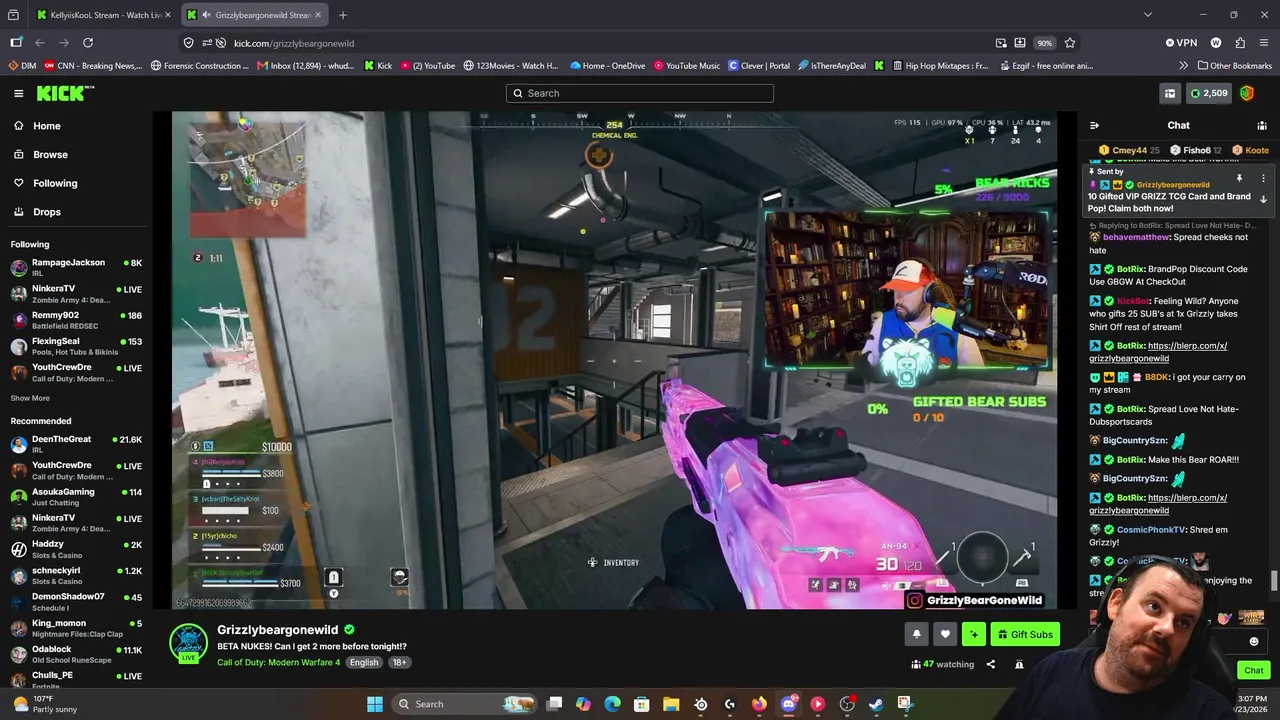This screenshot has width=1280, height=720.
Task: Open Firefox from the taskbar
Action: pos(759,704)
